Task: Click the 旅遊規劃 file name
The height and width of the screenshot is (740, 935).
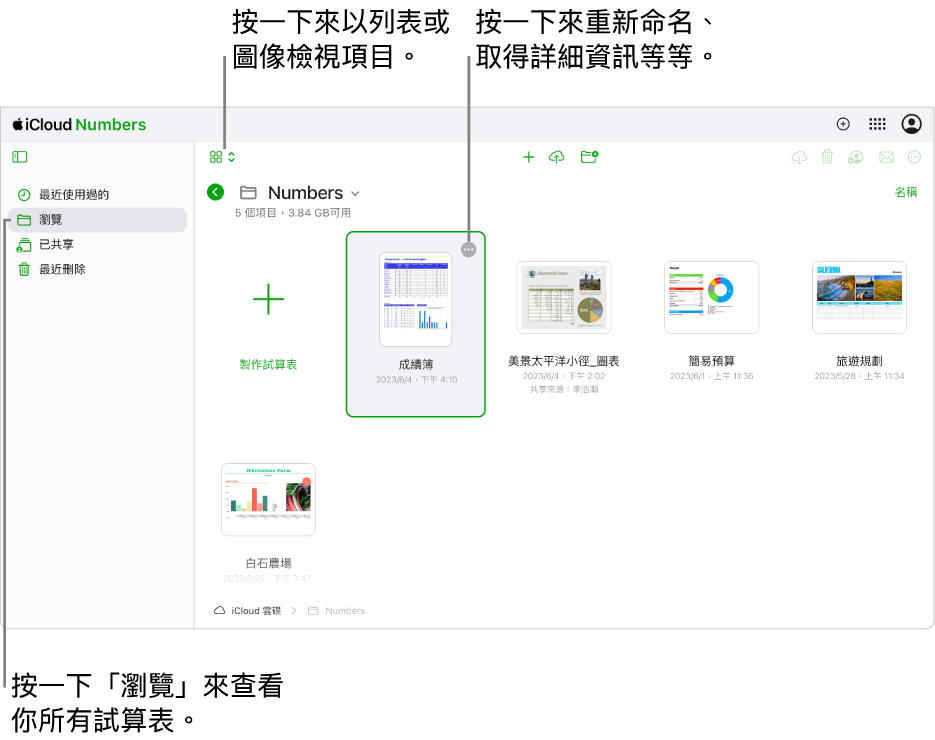Action: pyautogui.click(x=859, y=361)
